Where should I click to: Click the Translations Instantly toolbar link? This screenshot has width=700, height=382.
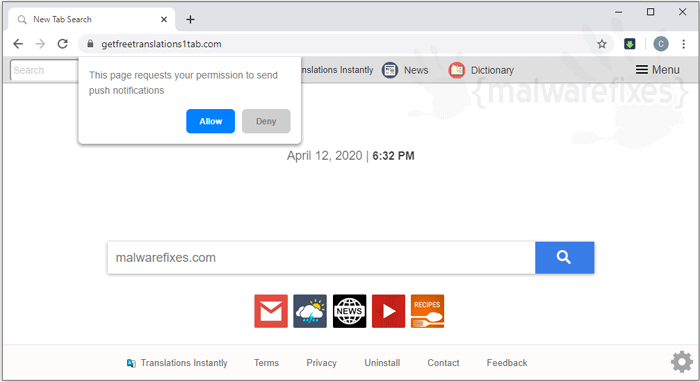click(x=337, y=70)
